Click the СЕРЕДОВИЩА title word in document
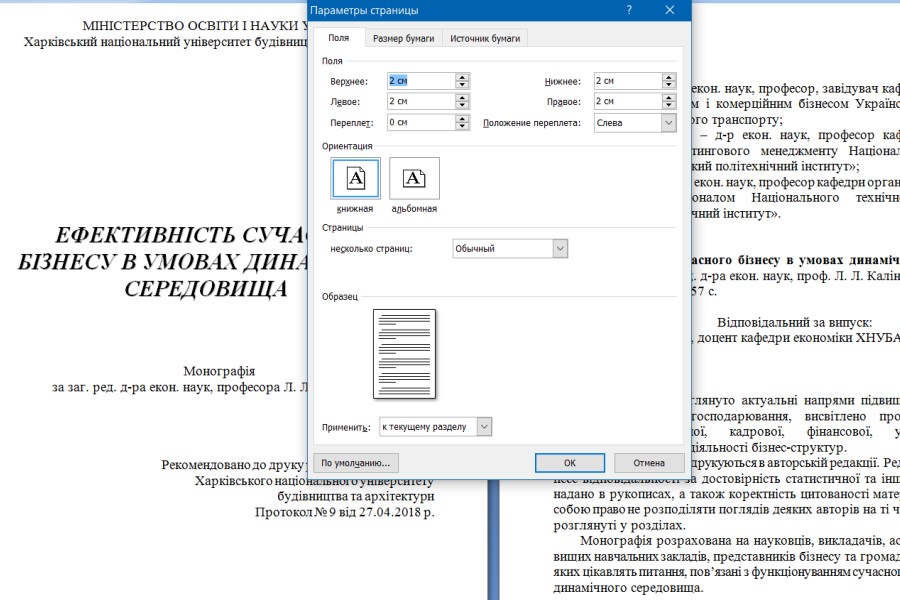 [205, 289]
